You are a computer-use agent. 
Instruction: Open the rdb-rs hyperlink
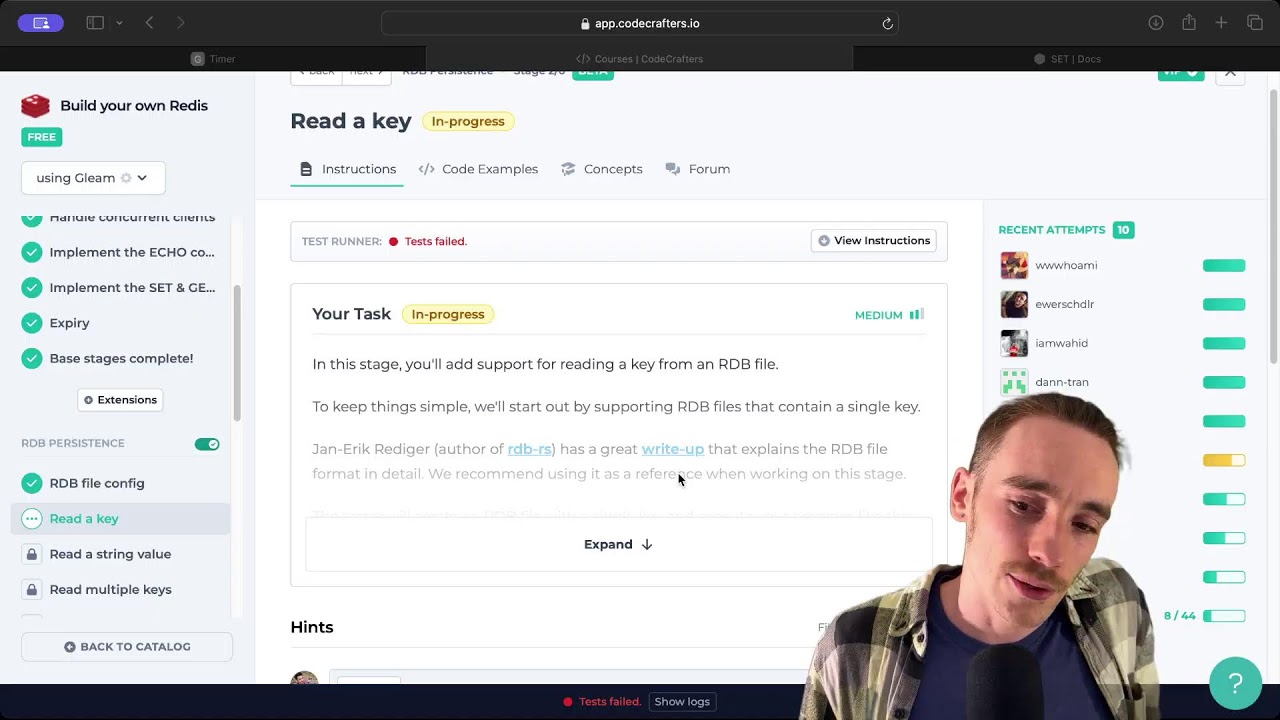pos(530,449)
